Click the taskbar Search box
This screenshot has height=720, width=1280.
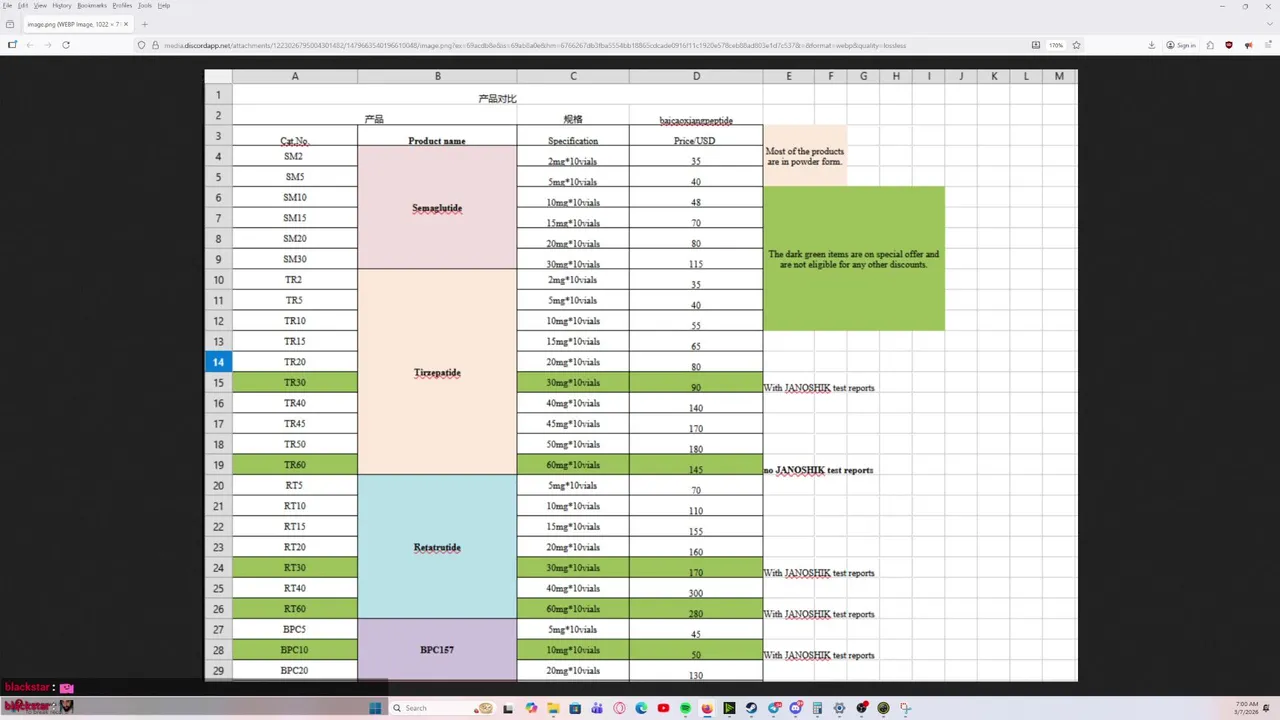coord(441,708)
